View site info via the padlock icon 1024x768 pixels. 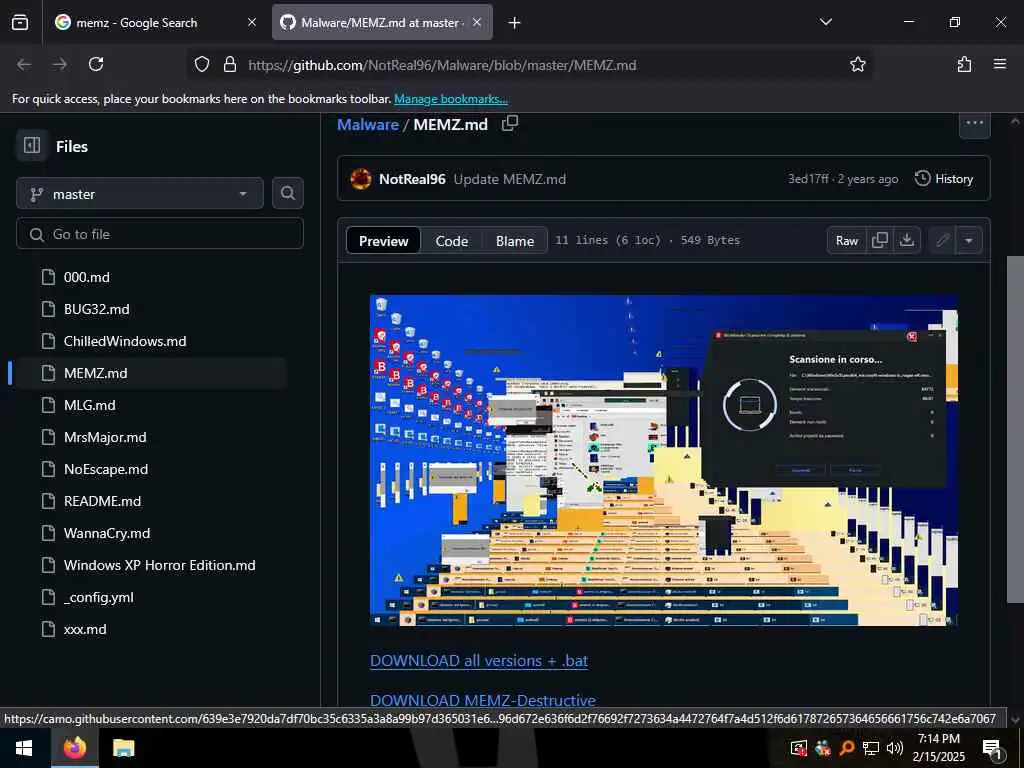tap(229, 64)
